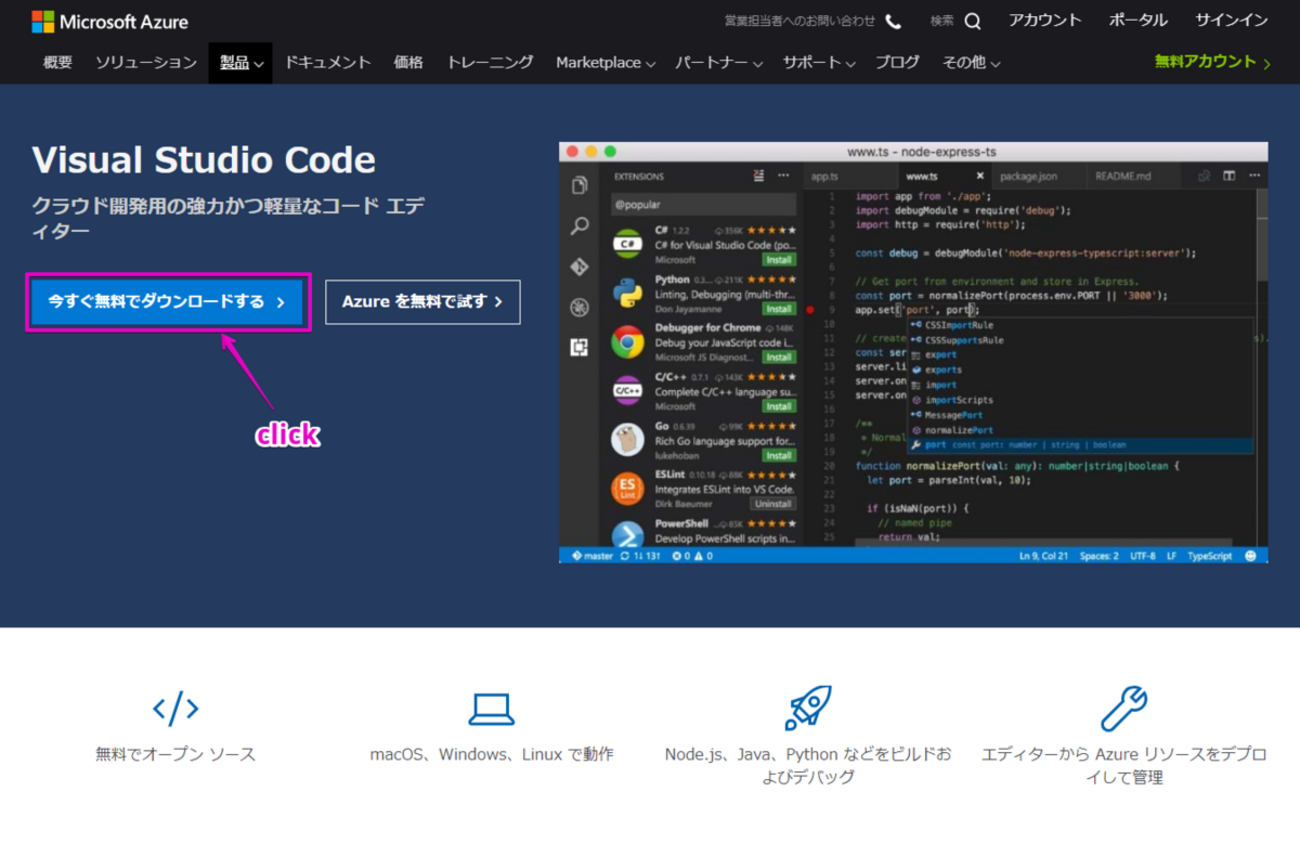Go to the 価格 pricing page
This screenshot has height=843, width=1300.
click(408, 63)
